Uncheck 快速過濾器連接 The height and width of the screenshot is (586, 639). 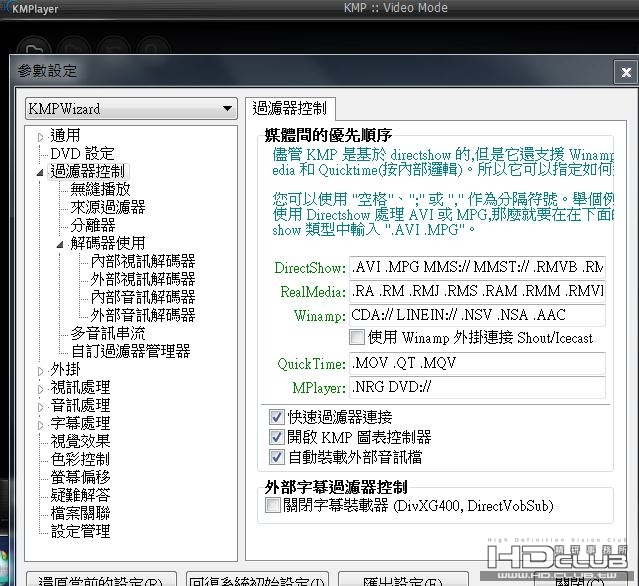(x=276, y=416)
